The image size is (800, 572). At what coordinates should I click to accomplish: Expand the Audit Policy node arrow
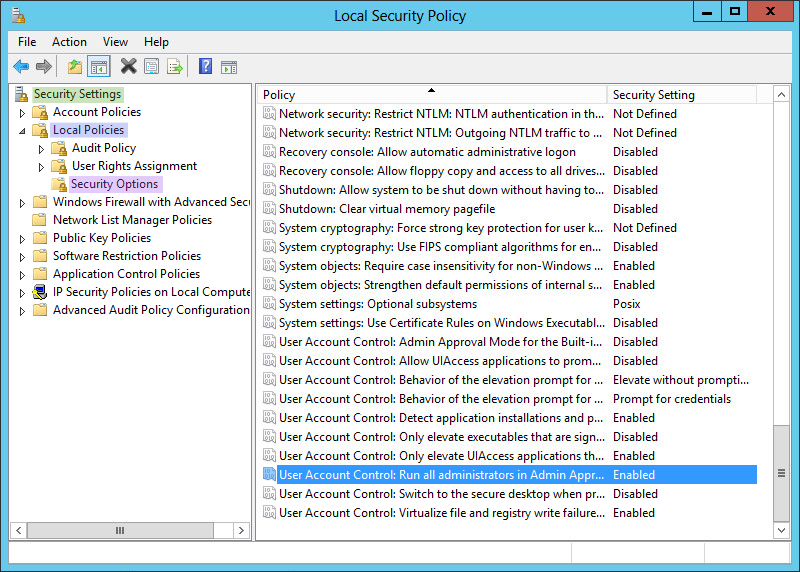click(x=42, y=148)
